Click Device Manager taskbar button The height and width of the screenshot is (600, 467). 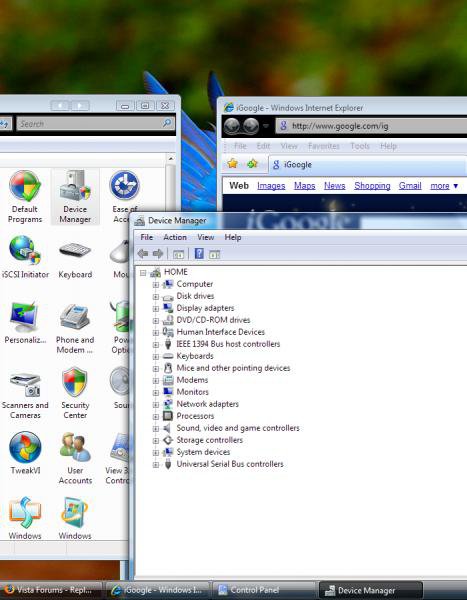(371, 590)
